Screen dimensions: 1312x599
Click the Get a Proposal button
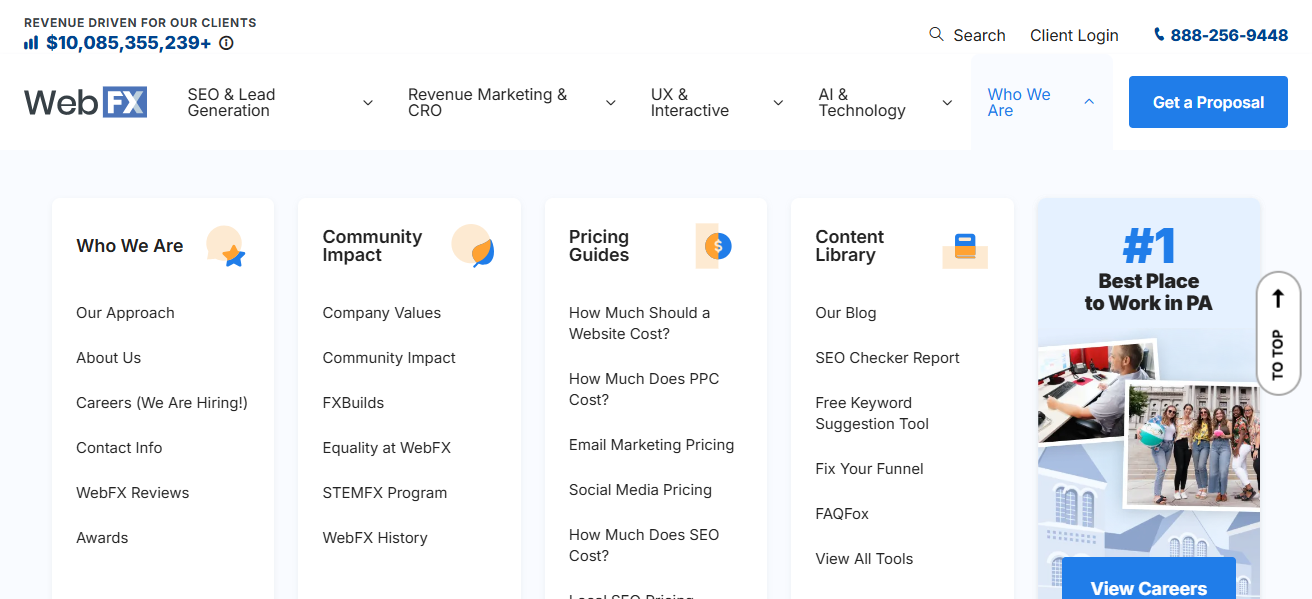[x=1208, y=102]
